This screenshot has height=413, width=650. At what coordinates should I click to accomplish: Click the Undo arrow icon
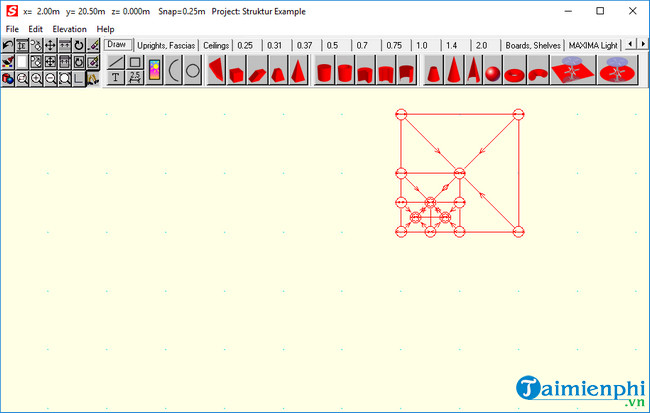[x=8, y=45]
